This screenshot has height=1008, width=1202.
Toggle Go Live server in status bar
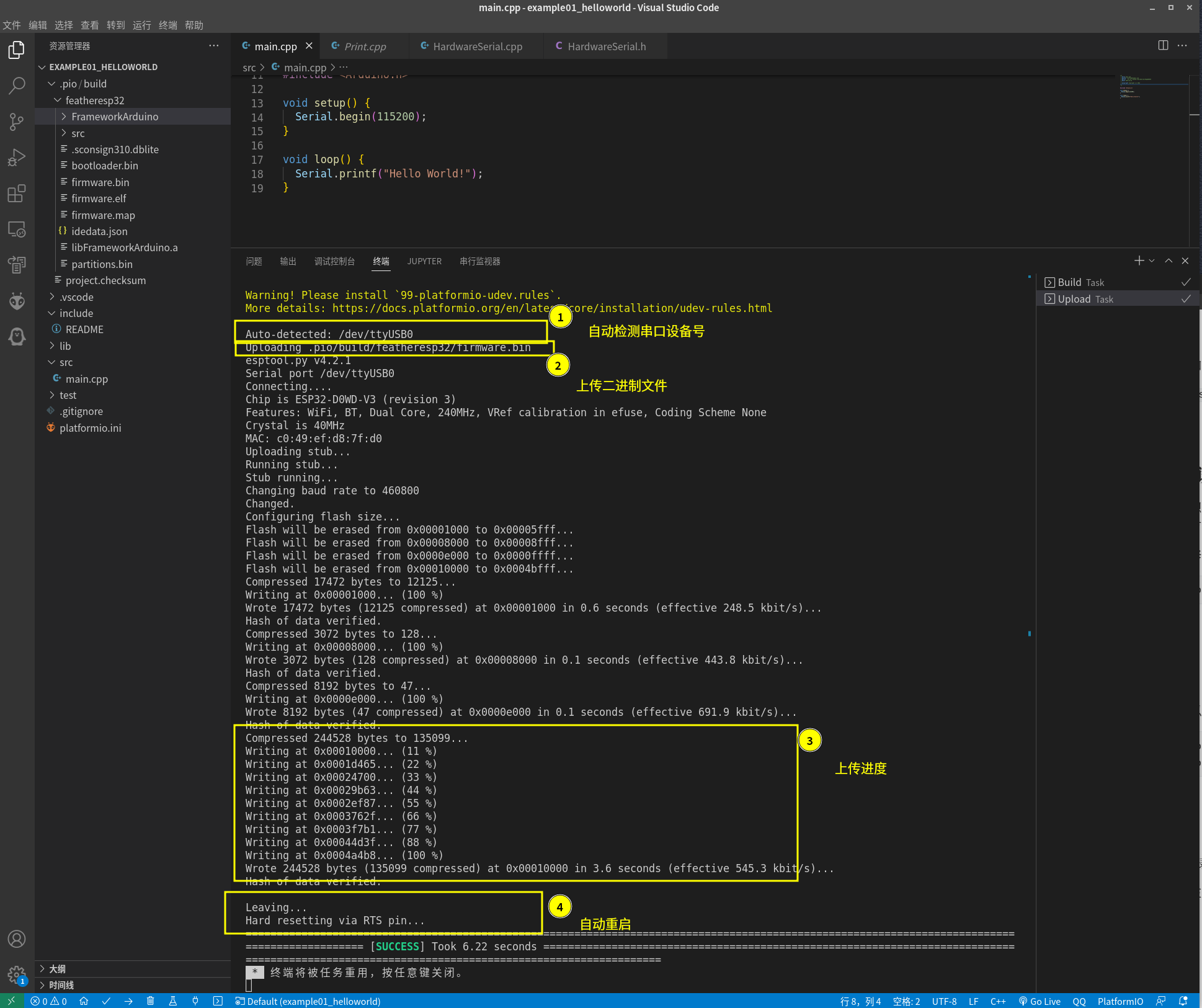coord(1040,1001)
